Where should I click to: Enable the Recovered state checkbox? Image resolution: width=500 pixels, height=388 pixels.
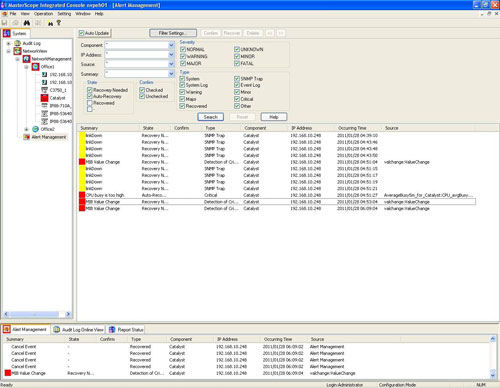coord(89,103)
